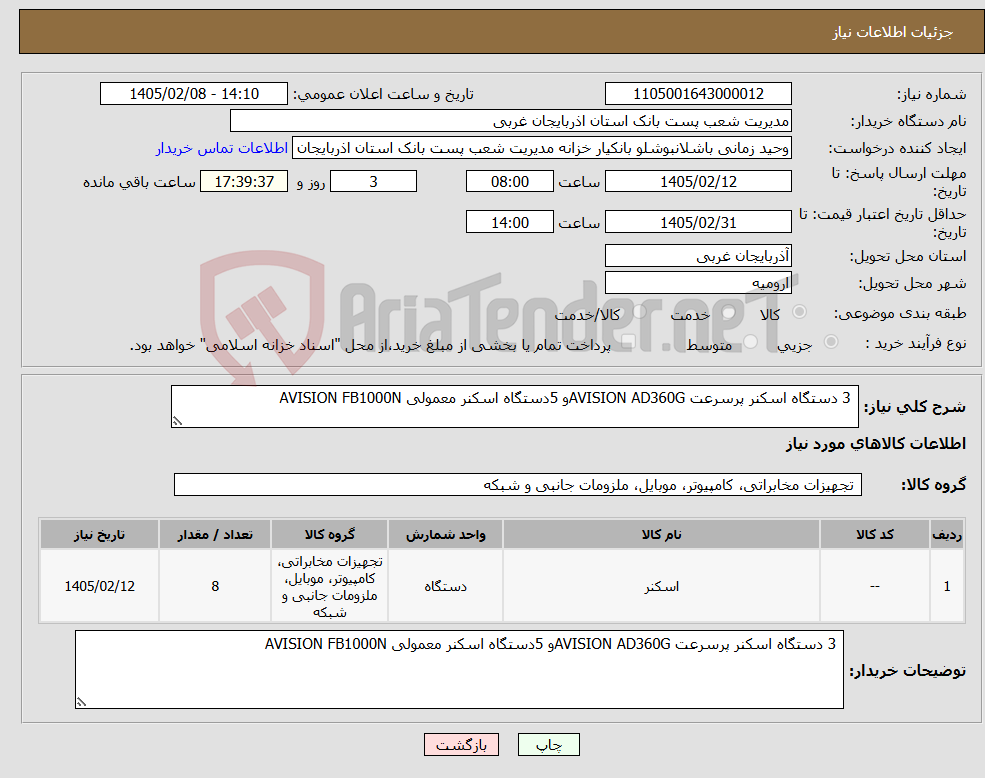Screen dimensions: 985x778
Task: Click the buyer organization name field
Action: click(511, 121)
